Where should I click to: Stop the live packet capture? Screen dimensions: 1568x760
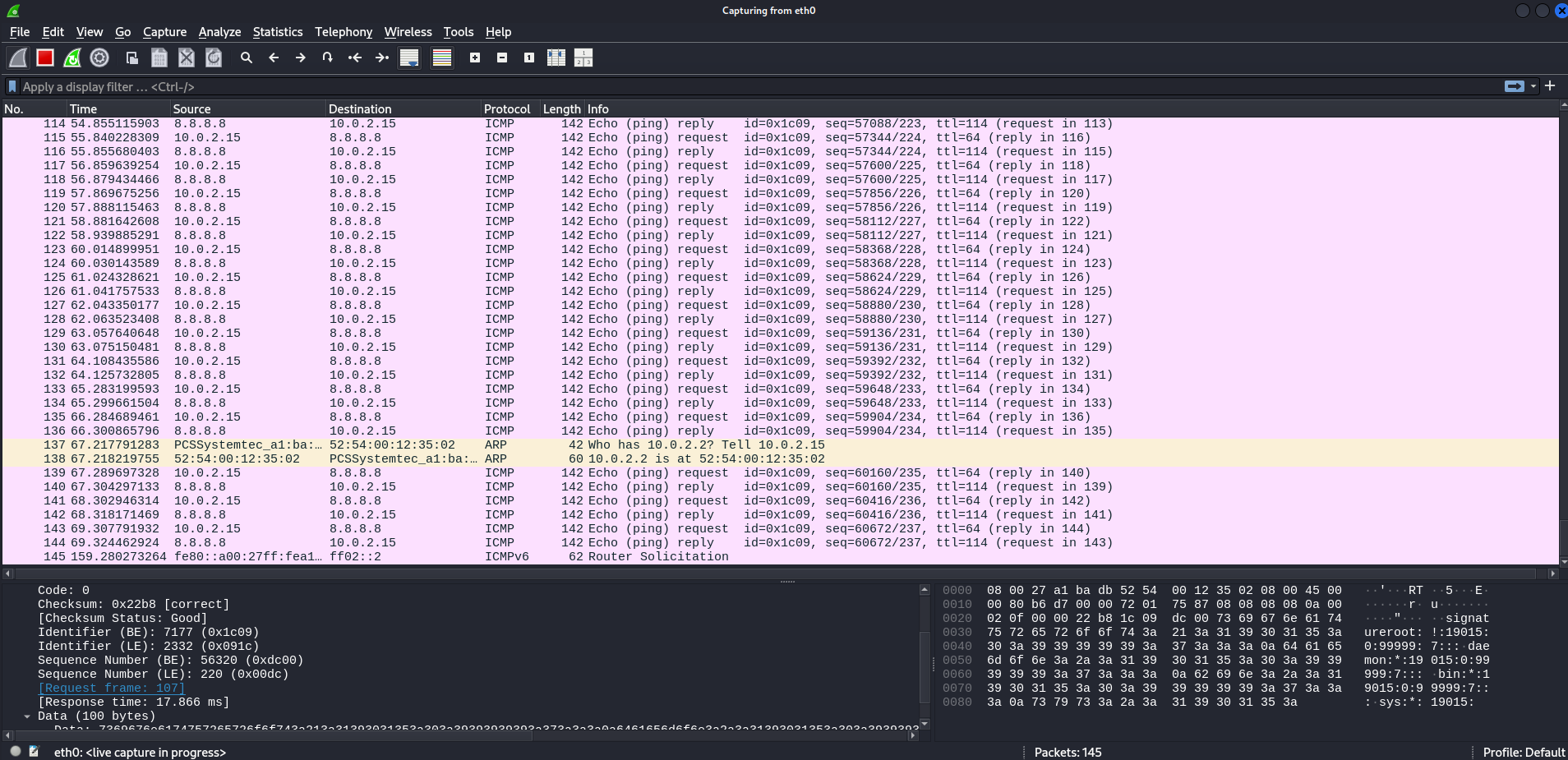[x=44, y=58]
